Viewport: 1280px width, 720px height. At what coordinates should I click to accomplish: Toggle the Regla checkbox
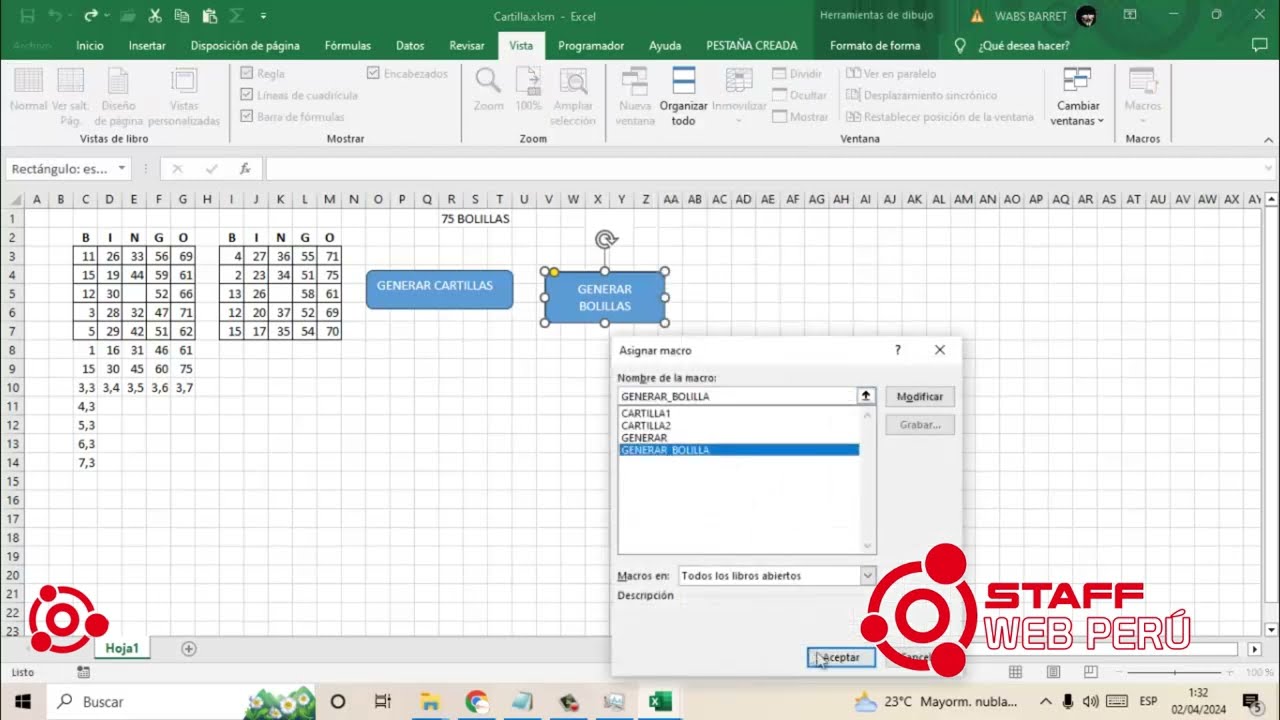[247, 74]
